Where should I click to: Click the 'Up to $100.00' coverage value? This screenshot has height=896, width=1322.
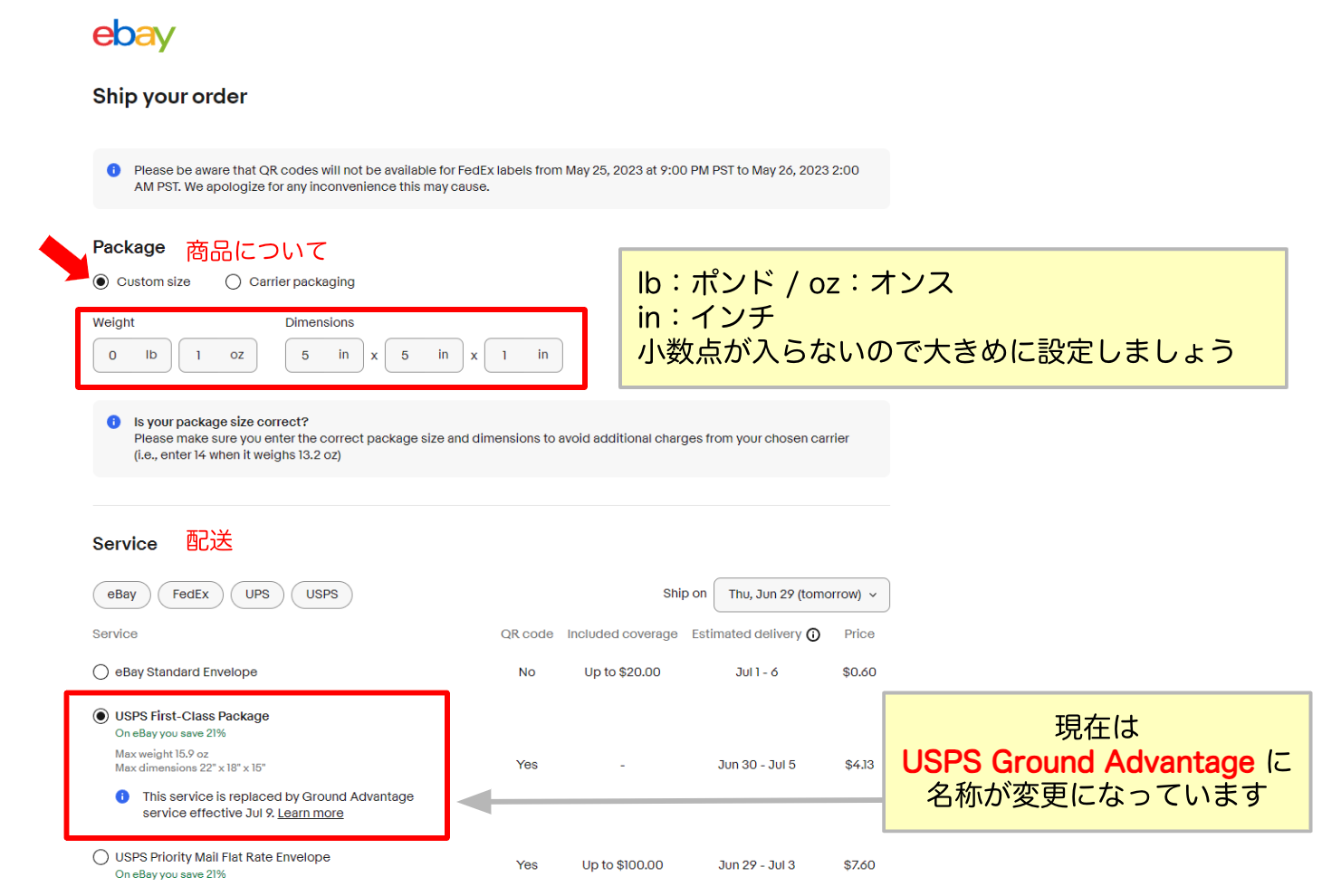(622, 865)
